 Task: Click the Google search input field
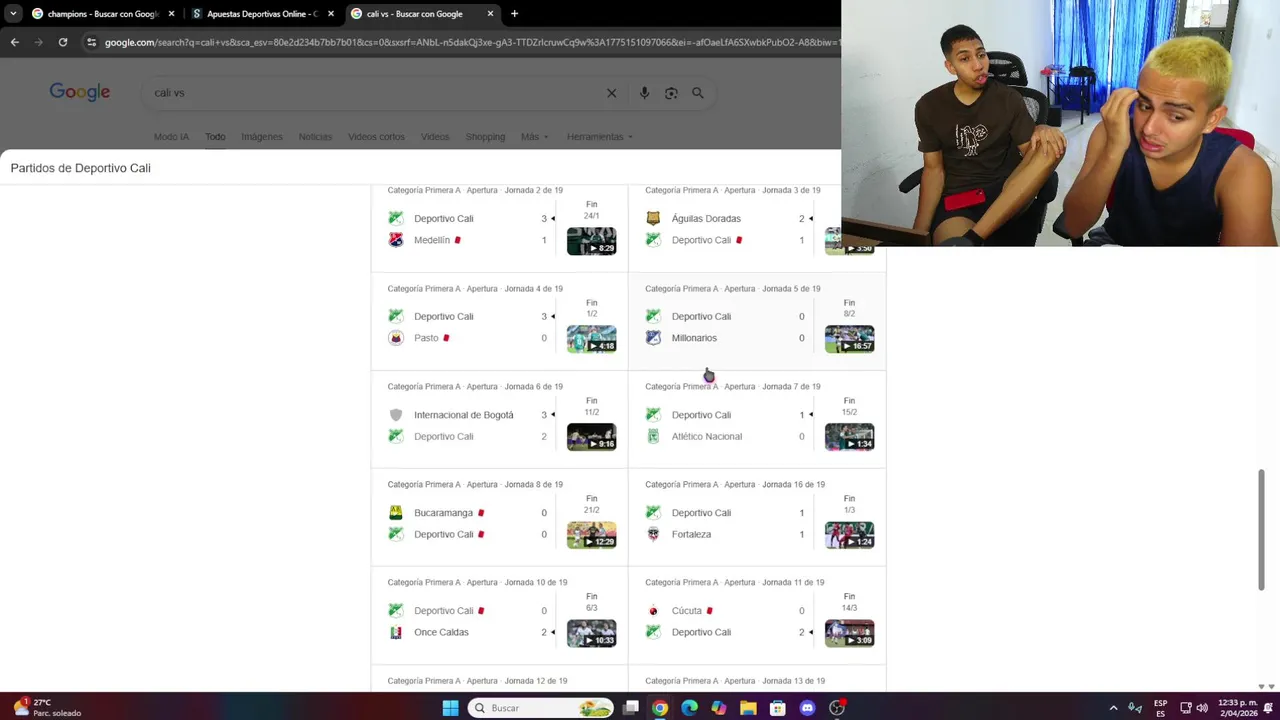pyautogui.click(x=375, y=93)
